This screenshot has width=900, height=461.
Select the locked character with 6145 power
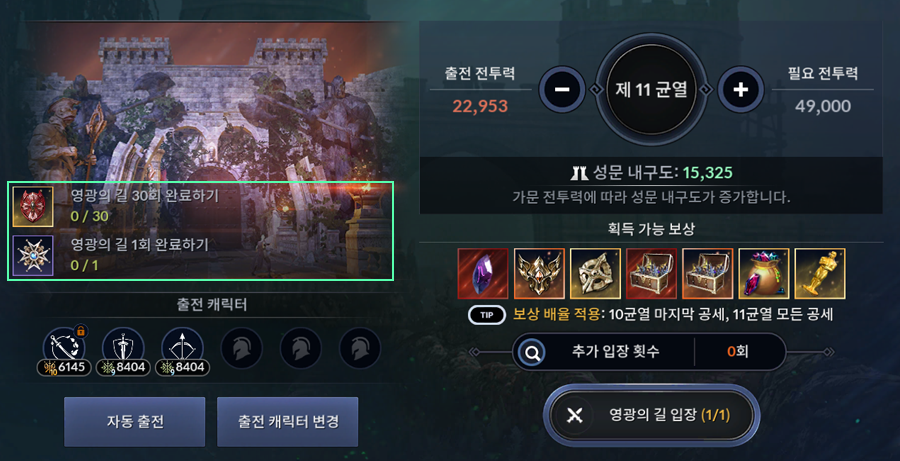(x=64, y=350)
